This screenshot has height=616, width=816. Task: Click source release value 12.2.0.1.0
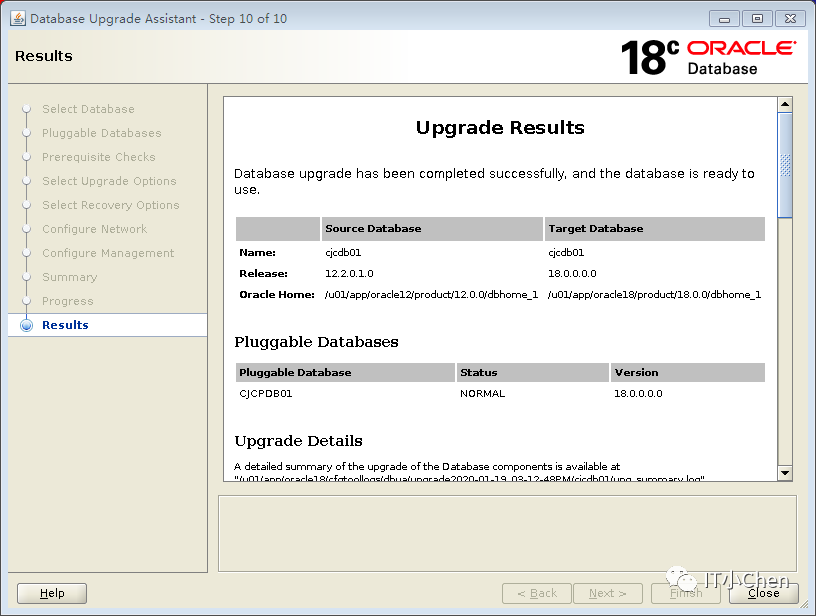click(349, 274)
